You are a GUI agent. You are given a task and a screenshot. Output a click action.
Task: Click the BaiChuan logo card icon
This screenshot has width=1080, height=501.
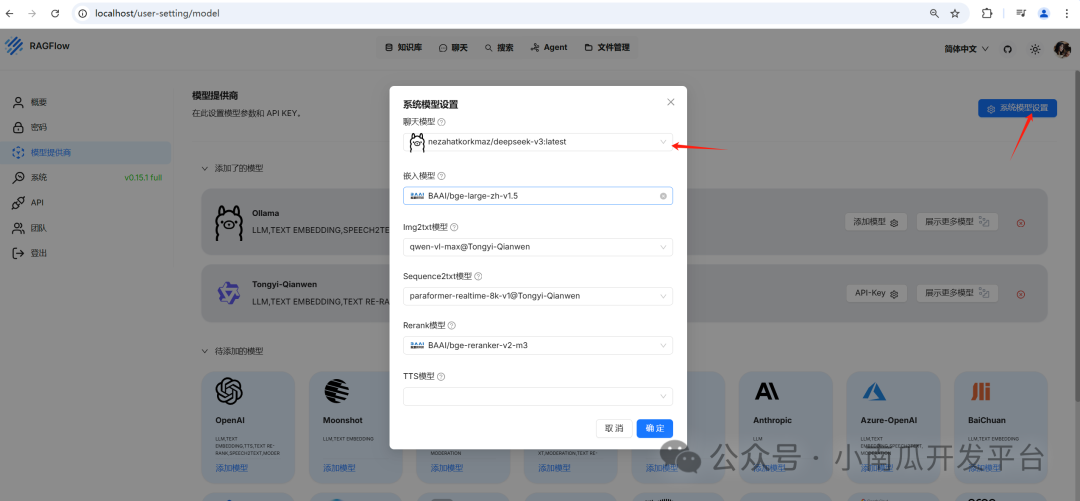point(981,391)
